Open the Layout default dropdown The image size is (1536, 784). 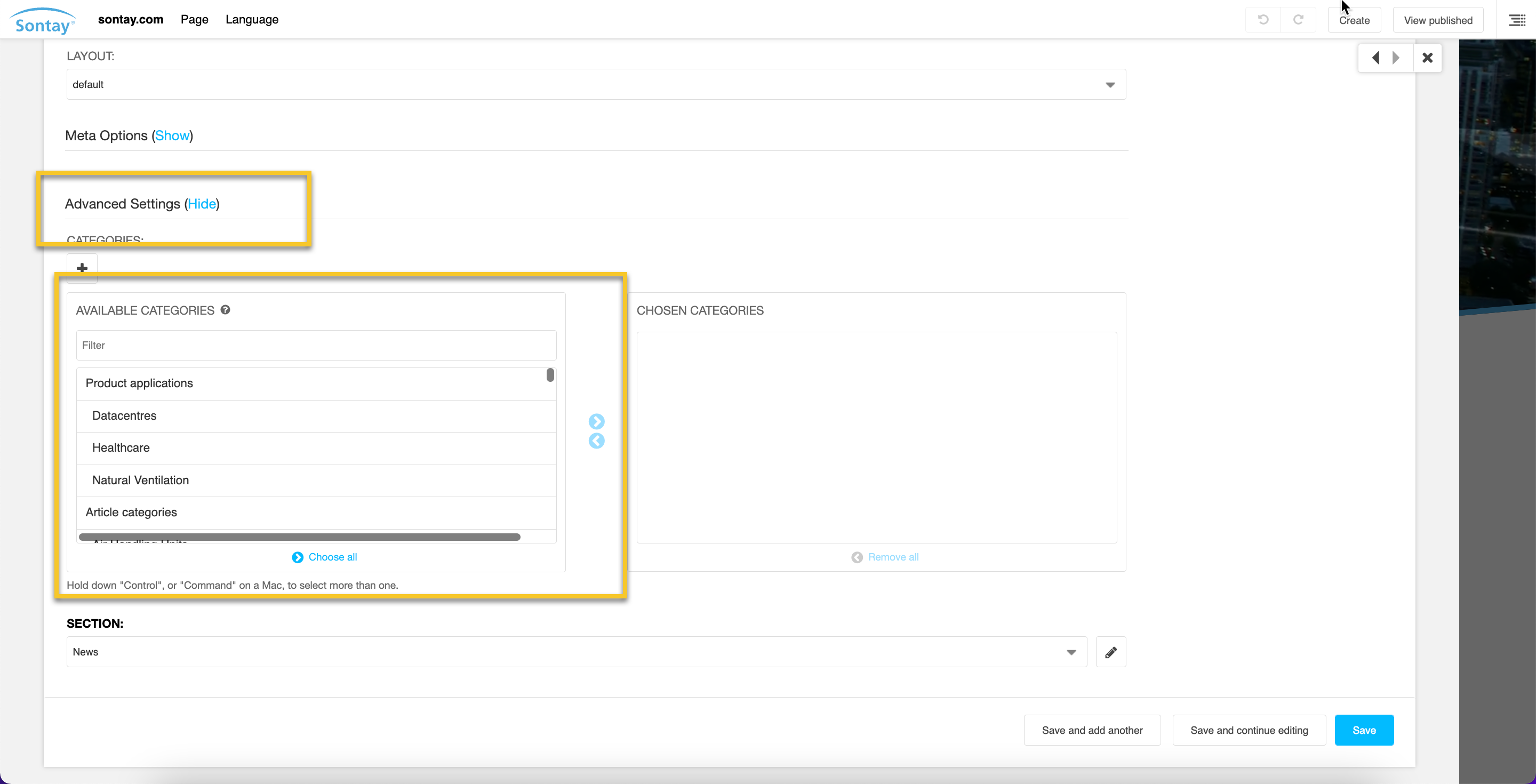[x=596, y=85]
